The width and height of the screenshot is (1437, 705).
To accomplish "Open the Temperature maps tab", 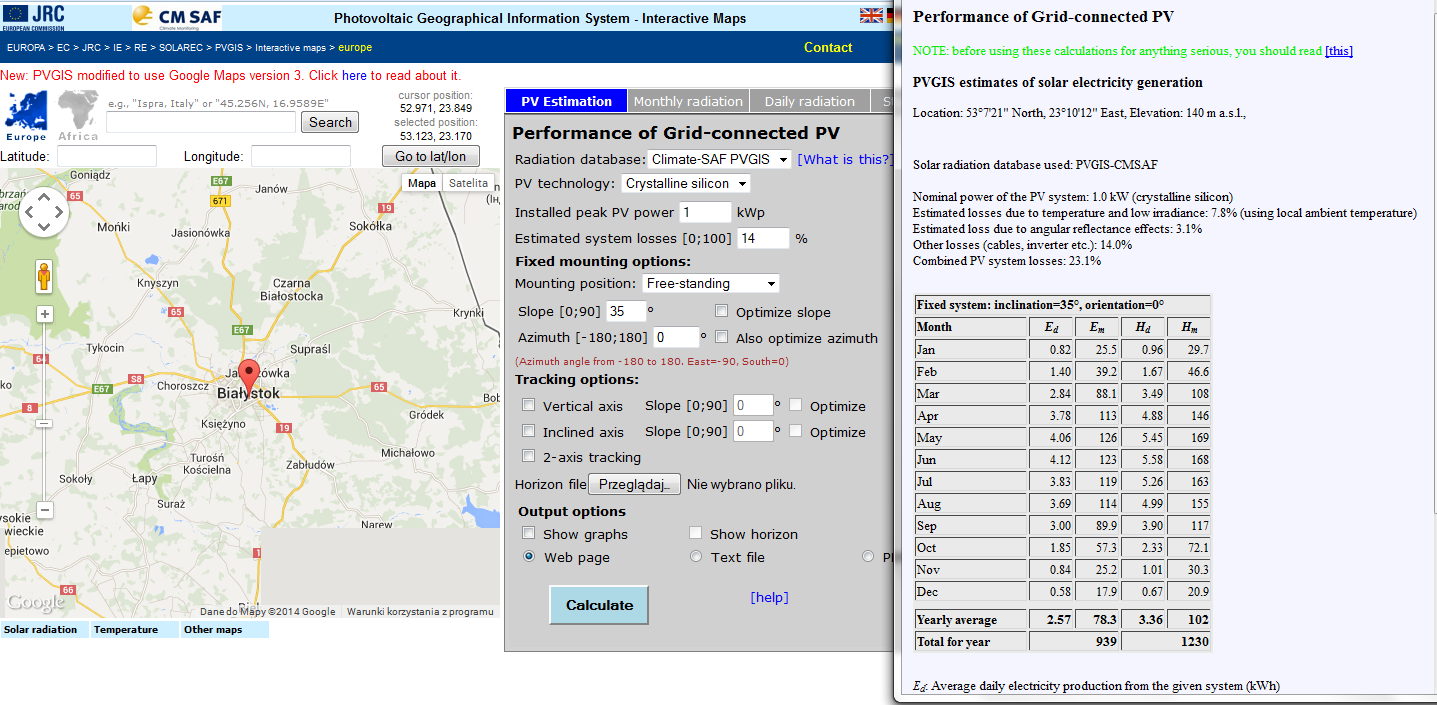I will [135, 630].
